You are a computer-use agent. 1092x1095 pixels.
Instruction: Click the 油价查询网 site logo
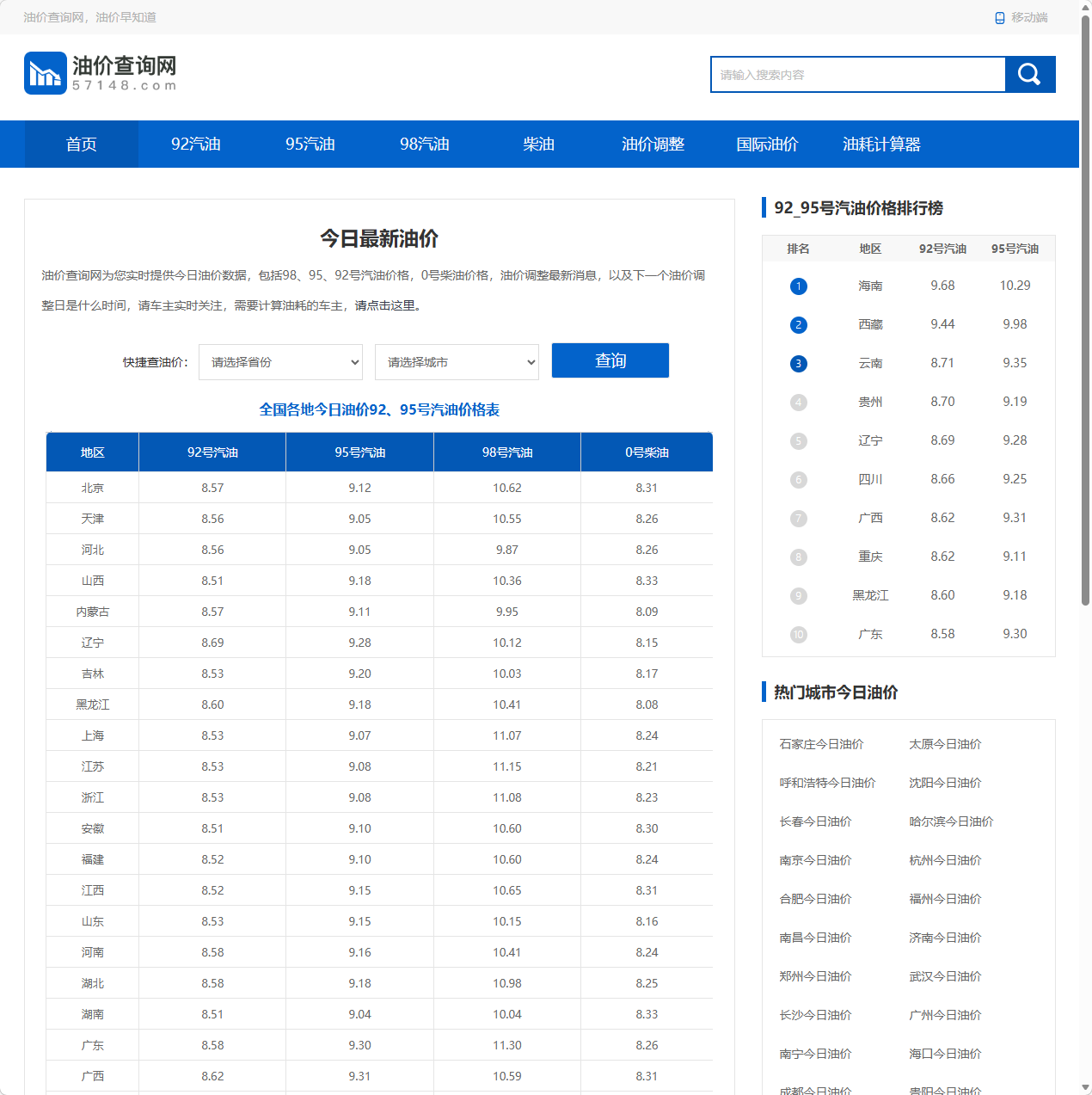(99, 73)
